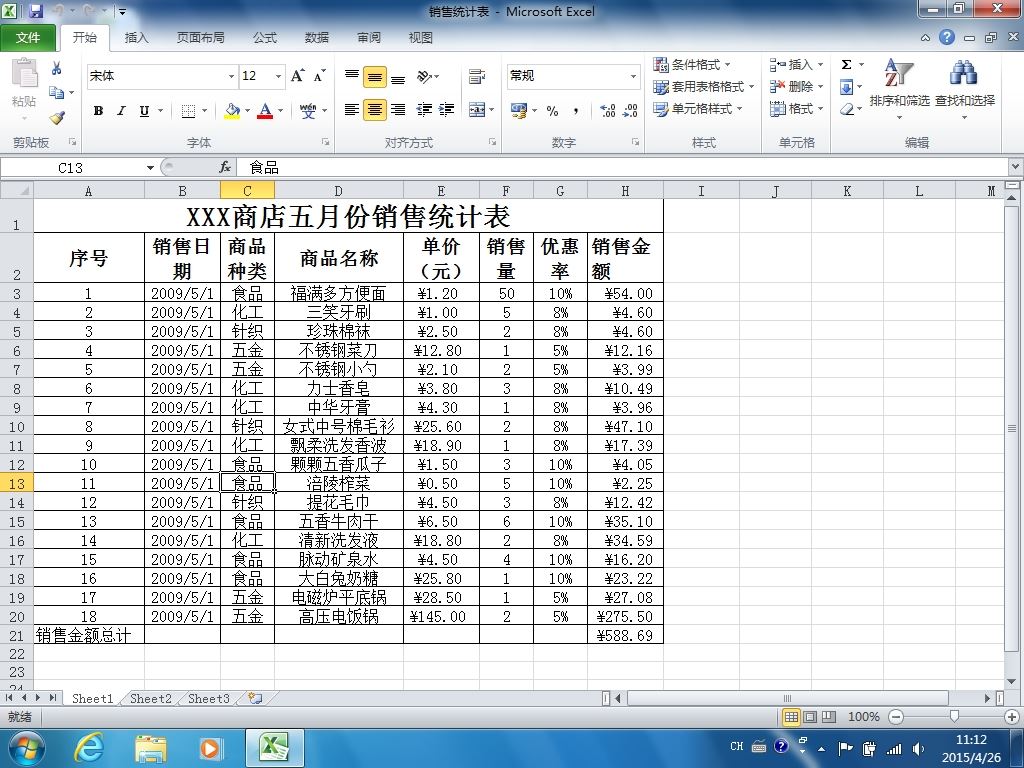Viewport: 1024px width, 768px height.
Task: Switch to the 审阅 tab
Action: [x=369, y=38]
